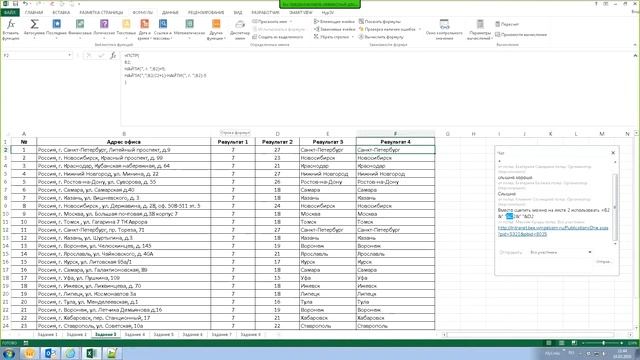This screenshot has height=360, width=640.
Task: Click the sheet horizontal scrollbar
Action: (x=531, y=334)
